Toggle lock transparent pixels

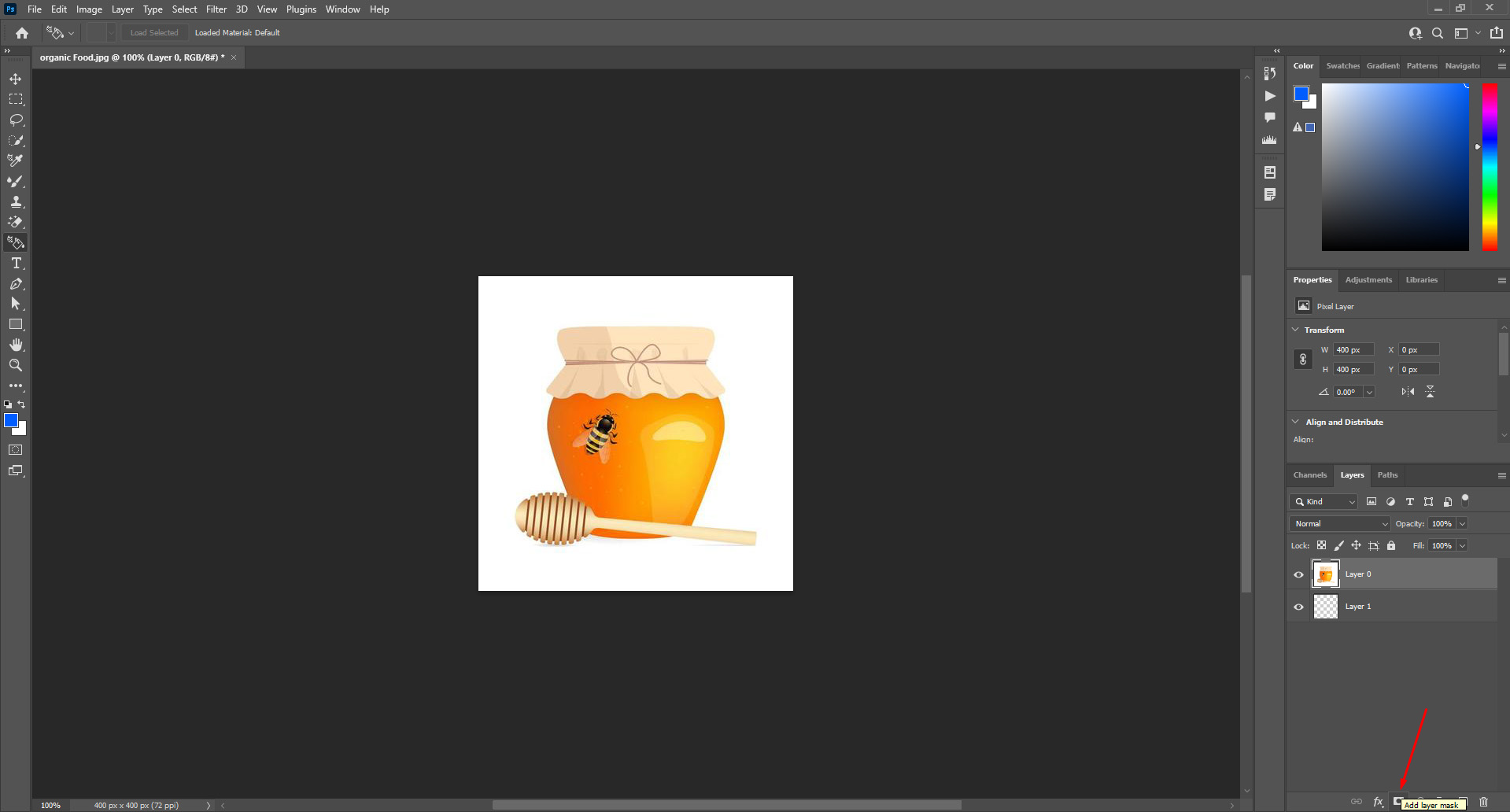click(x=1321, y=545)
